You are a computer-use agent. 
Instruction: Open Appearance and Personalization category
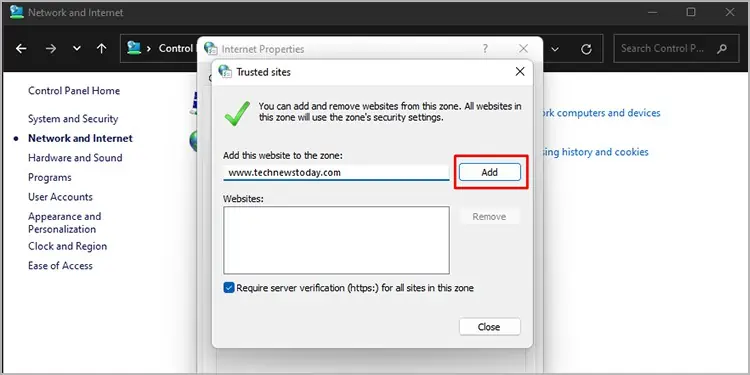click(65, 223)
